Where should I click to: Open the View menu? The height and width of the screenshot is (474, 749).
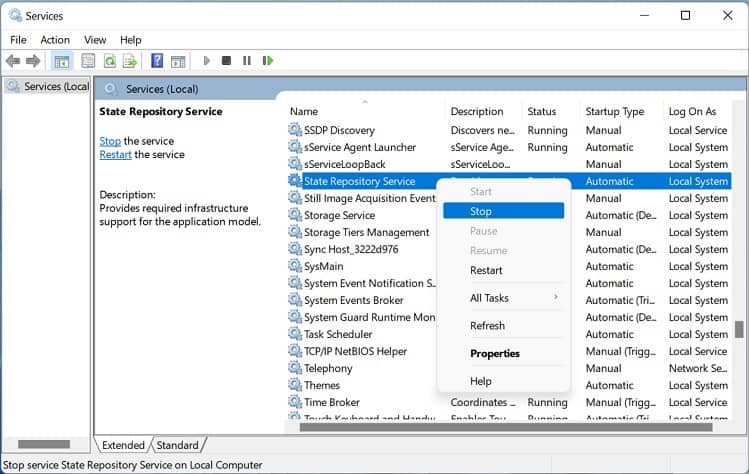(95, 40)
